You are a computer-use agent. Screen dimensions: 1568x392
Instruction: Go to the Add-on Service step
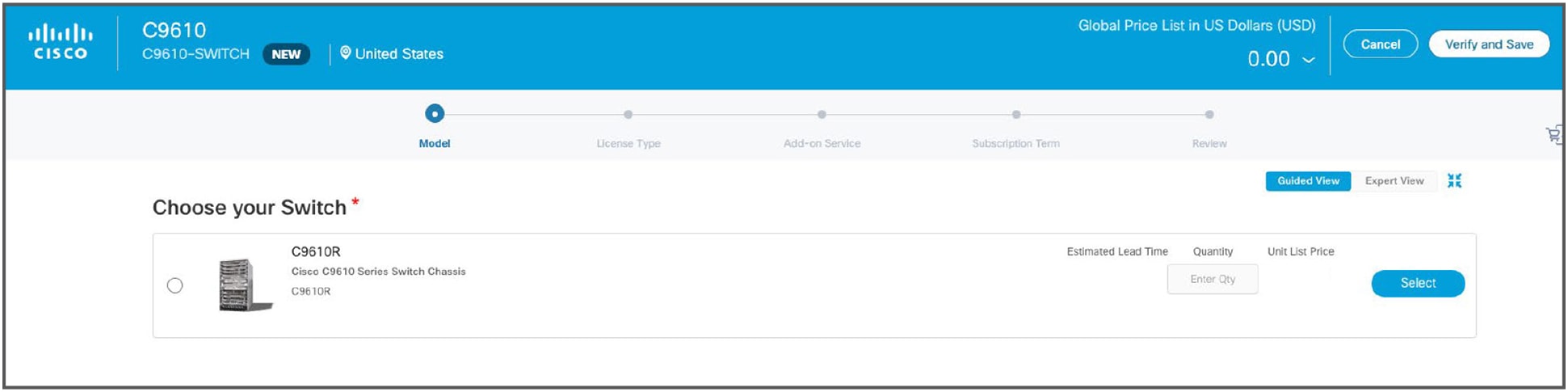[822, 115]
